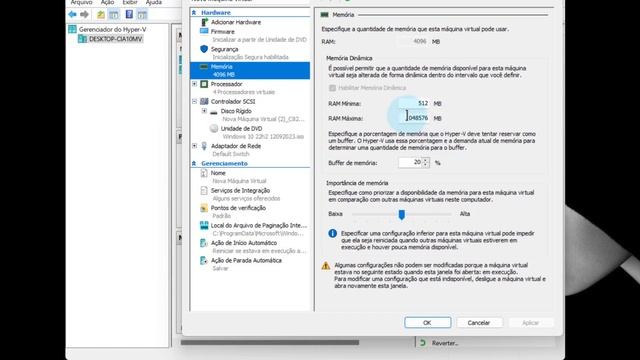The image size is (640, 360).
Task: Collapse the Gerenciamento section header
Action: tap(194, 163)
